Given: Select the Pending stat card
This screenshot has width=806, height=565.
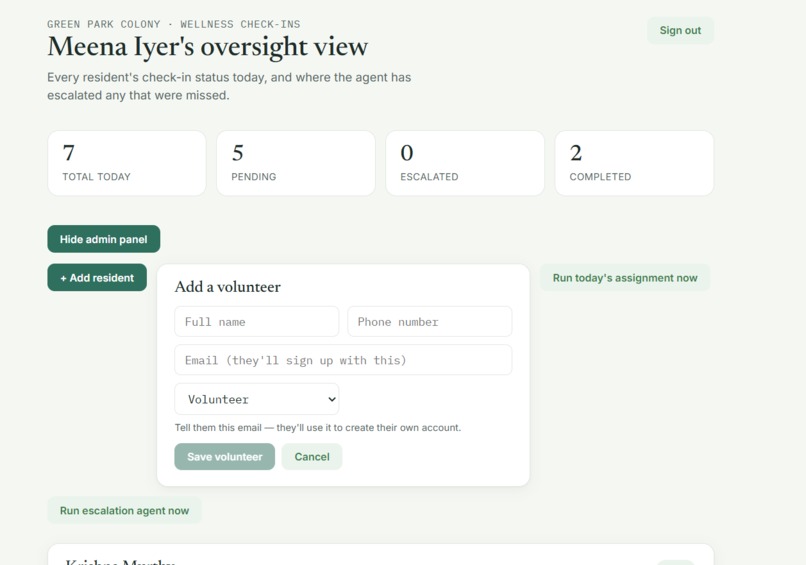Looking at the screenshot, I should point(296,163).
